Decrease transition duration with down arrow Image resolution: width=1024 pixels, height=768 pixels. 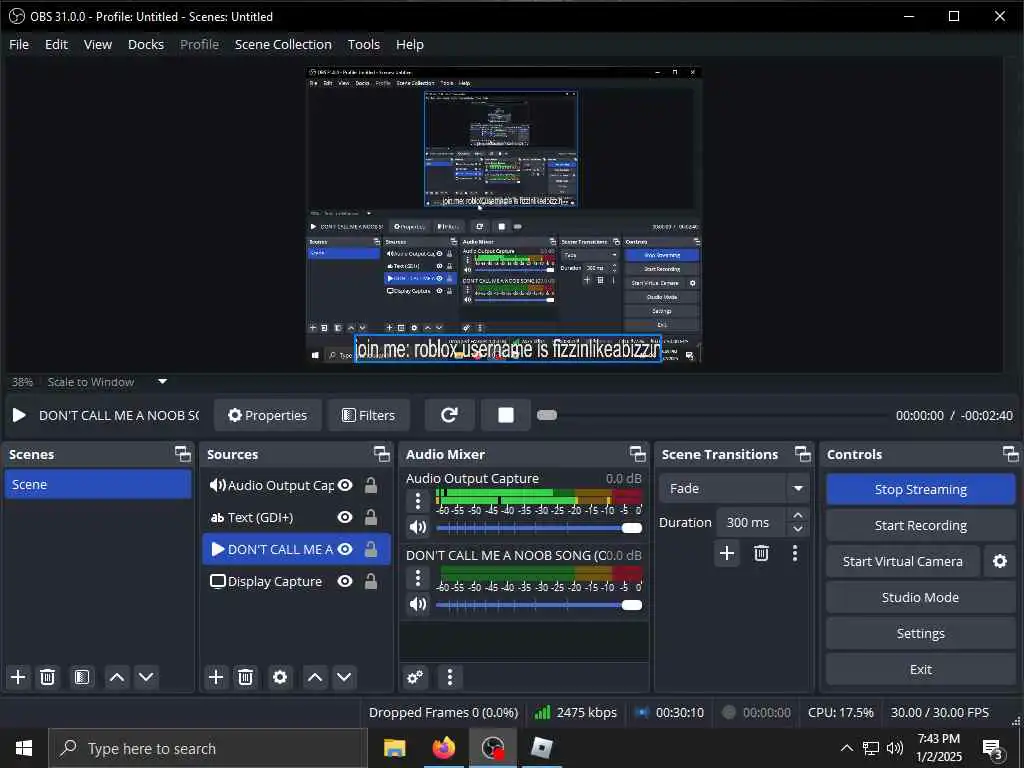coord(797,529)
